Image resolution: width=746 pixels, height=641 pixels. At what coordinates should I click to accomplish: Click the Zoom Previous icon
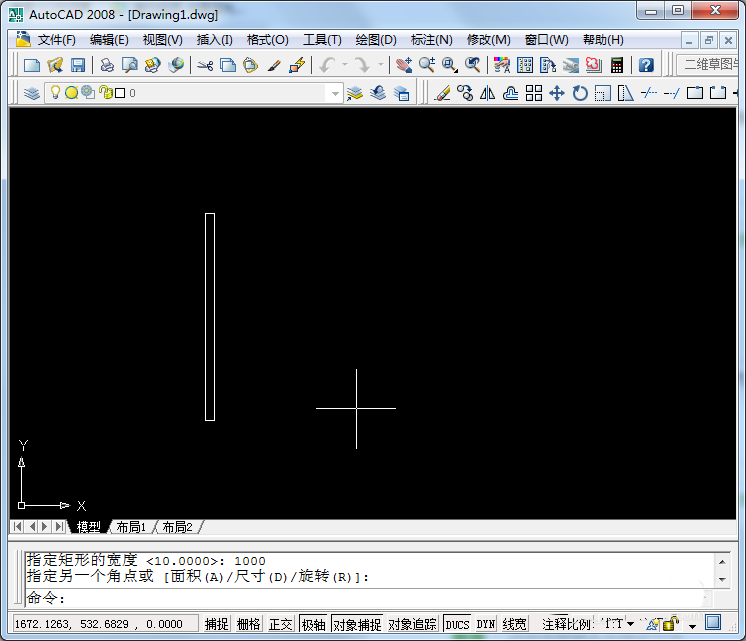(x=472, y=65)
